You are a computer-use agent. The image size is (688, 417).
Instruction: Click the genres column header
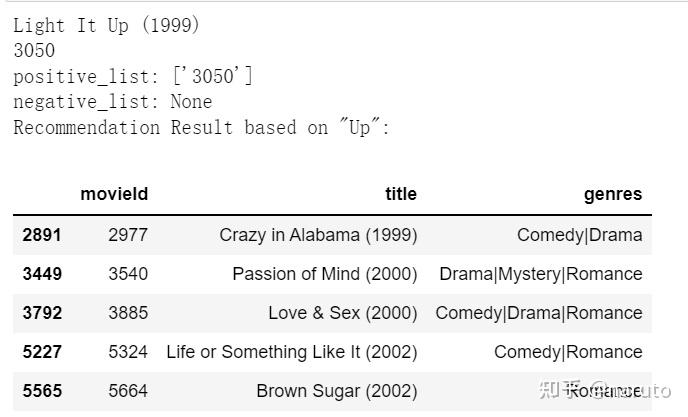[613, 194]
